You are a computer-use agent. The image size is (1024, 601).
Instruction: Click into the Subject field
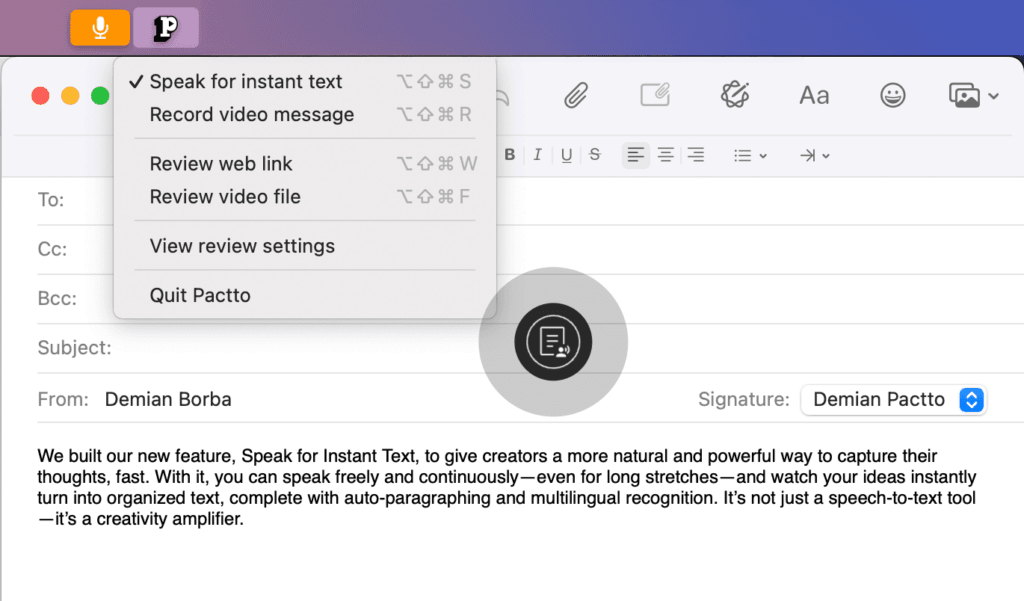pos(530,348)
